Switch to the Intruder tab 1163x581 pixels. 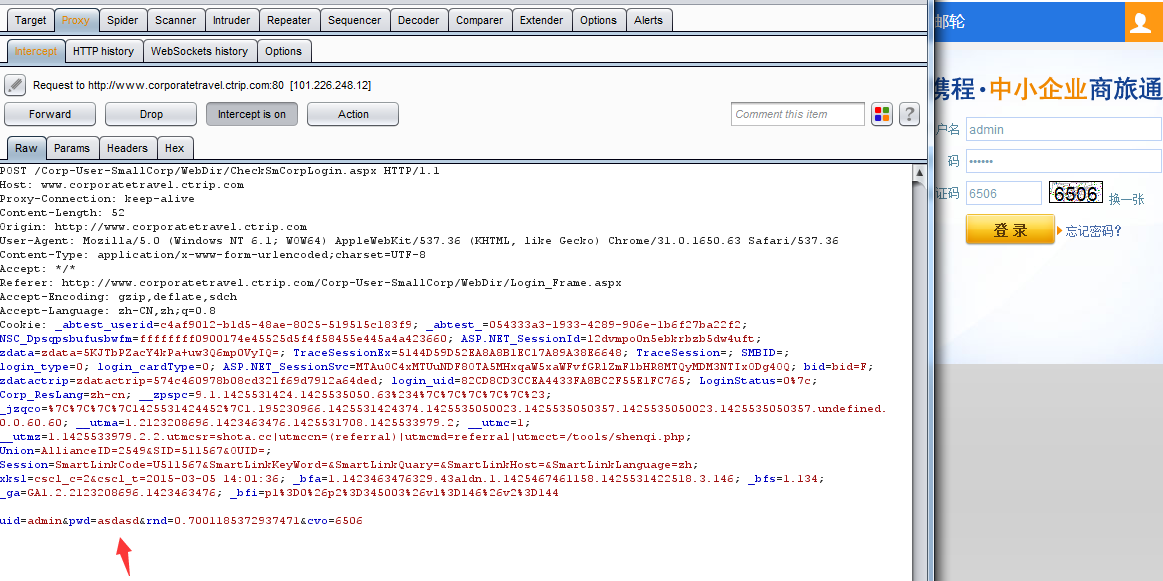pyautogui.click(x=231, y=20)
